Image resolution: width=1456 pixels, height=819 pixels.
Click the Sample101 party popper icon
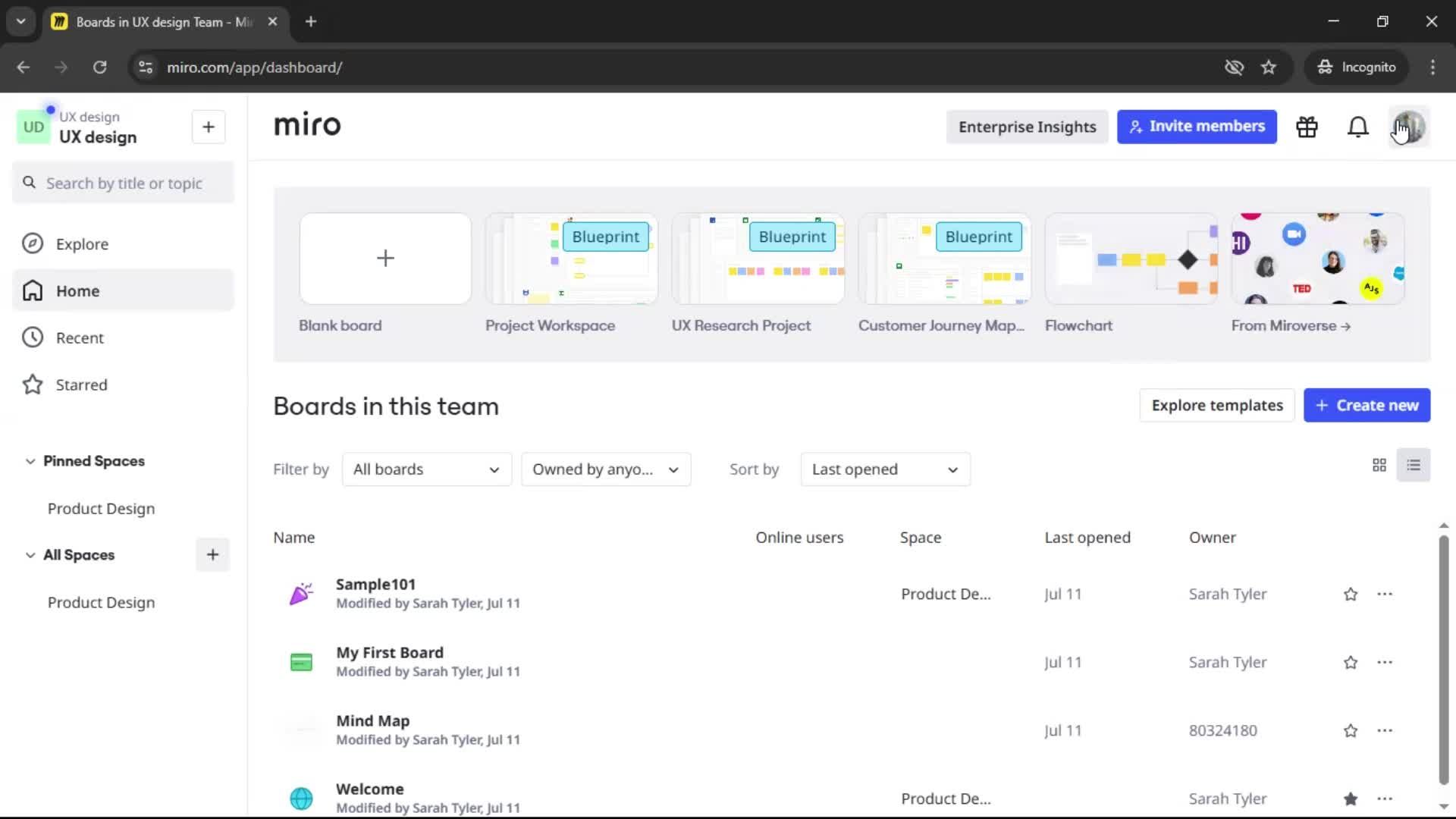(x=301, y=594)
